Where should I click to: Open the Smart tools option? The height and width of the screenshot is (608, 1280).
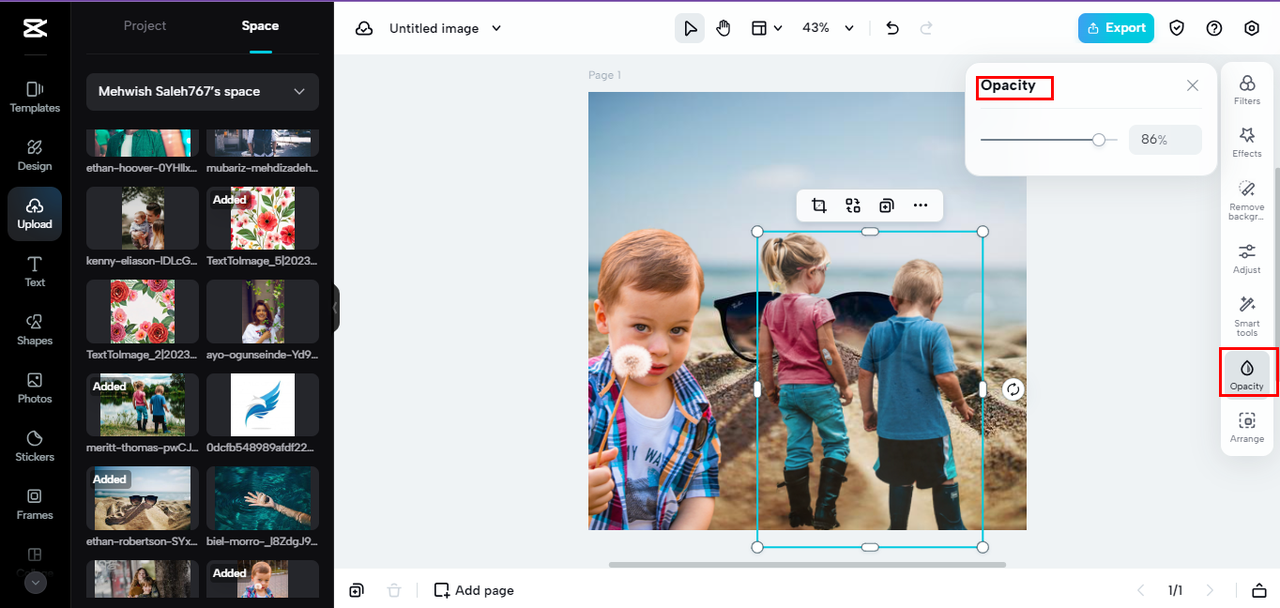click(x=1247, y=316)
